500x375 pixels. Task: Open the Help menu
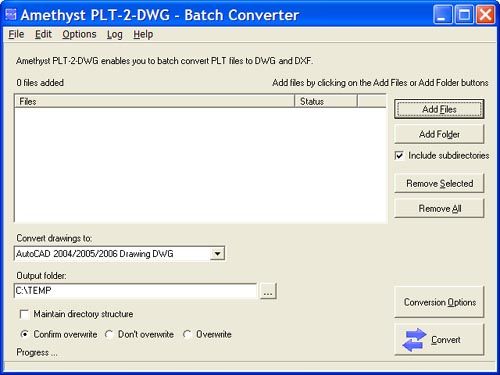pos(143,34)
